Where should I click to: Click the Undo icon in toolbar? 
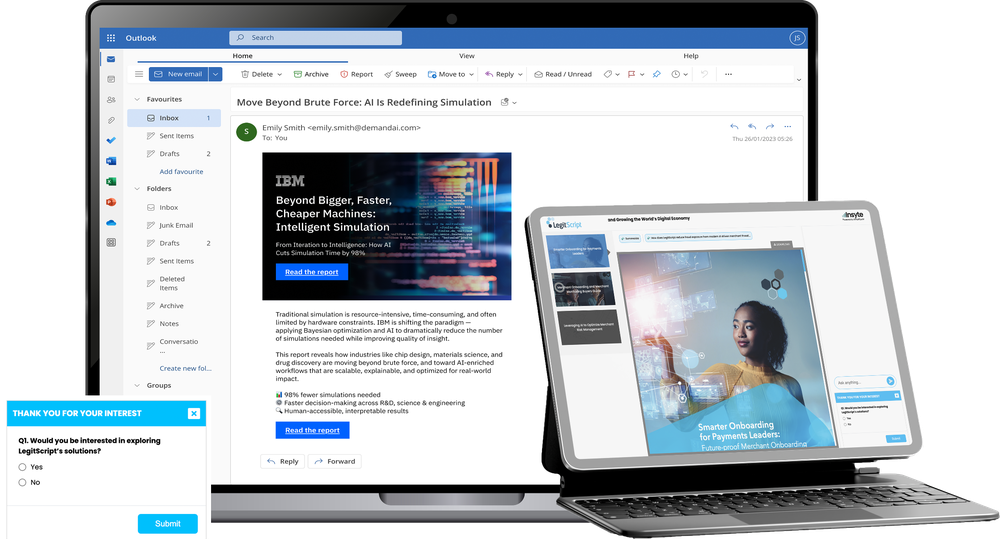point(704,74)
